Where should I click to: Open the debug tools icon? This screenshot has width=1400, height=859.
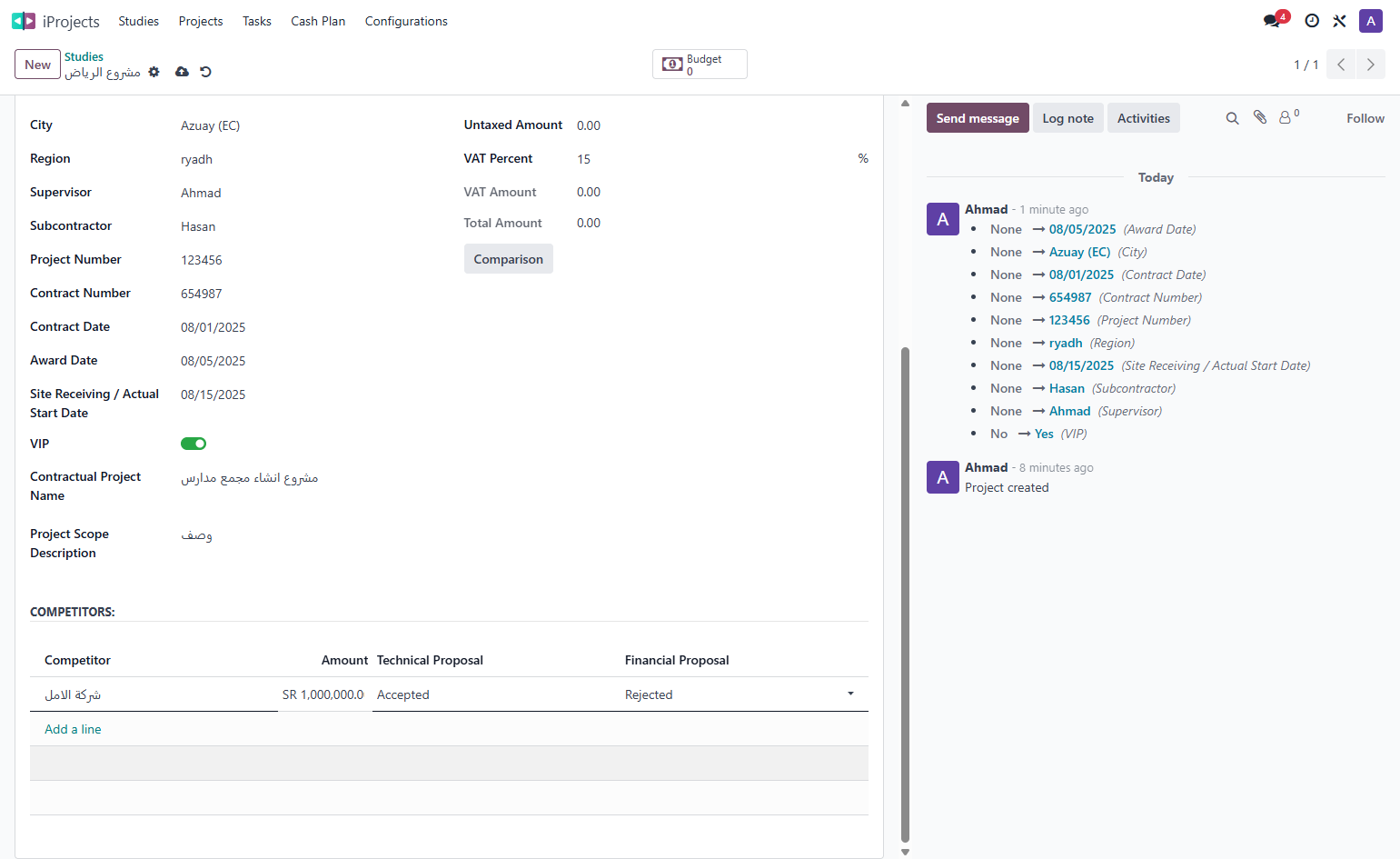coord(1339,21)
